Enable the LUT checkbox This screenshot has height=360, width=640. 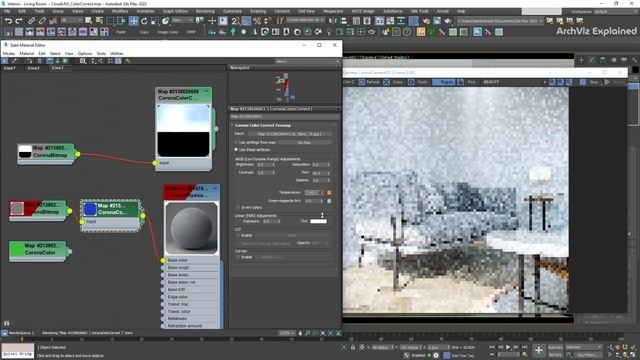click(238, 236)
